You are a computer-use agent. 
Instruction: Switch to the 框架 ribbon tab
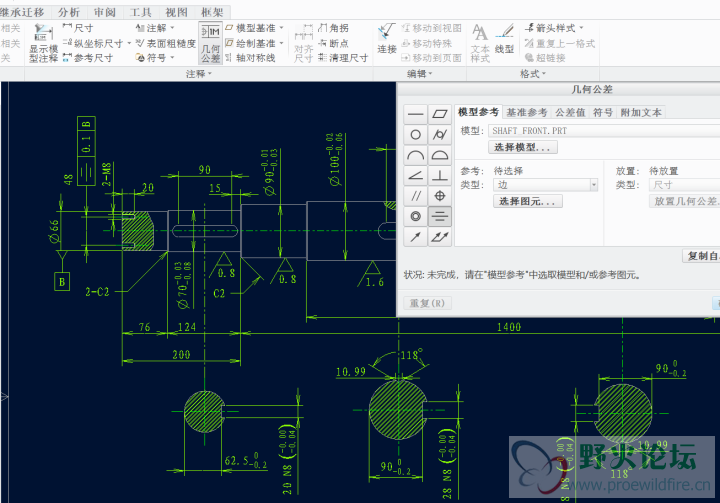tap(212, 12)
